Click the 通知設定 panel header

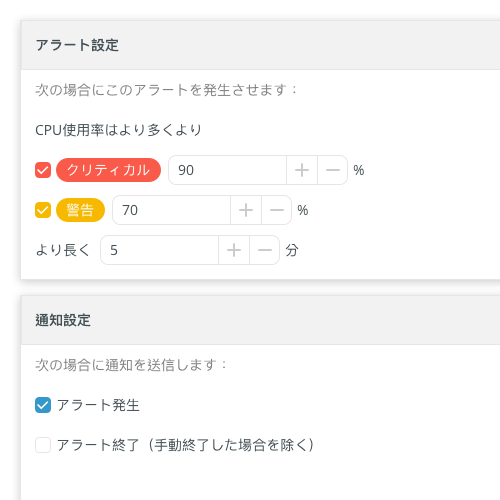point(260,320)
